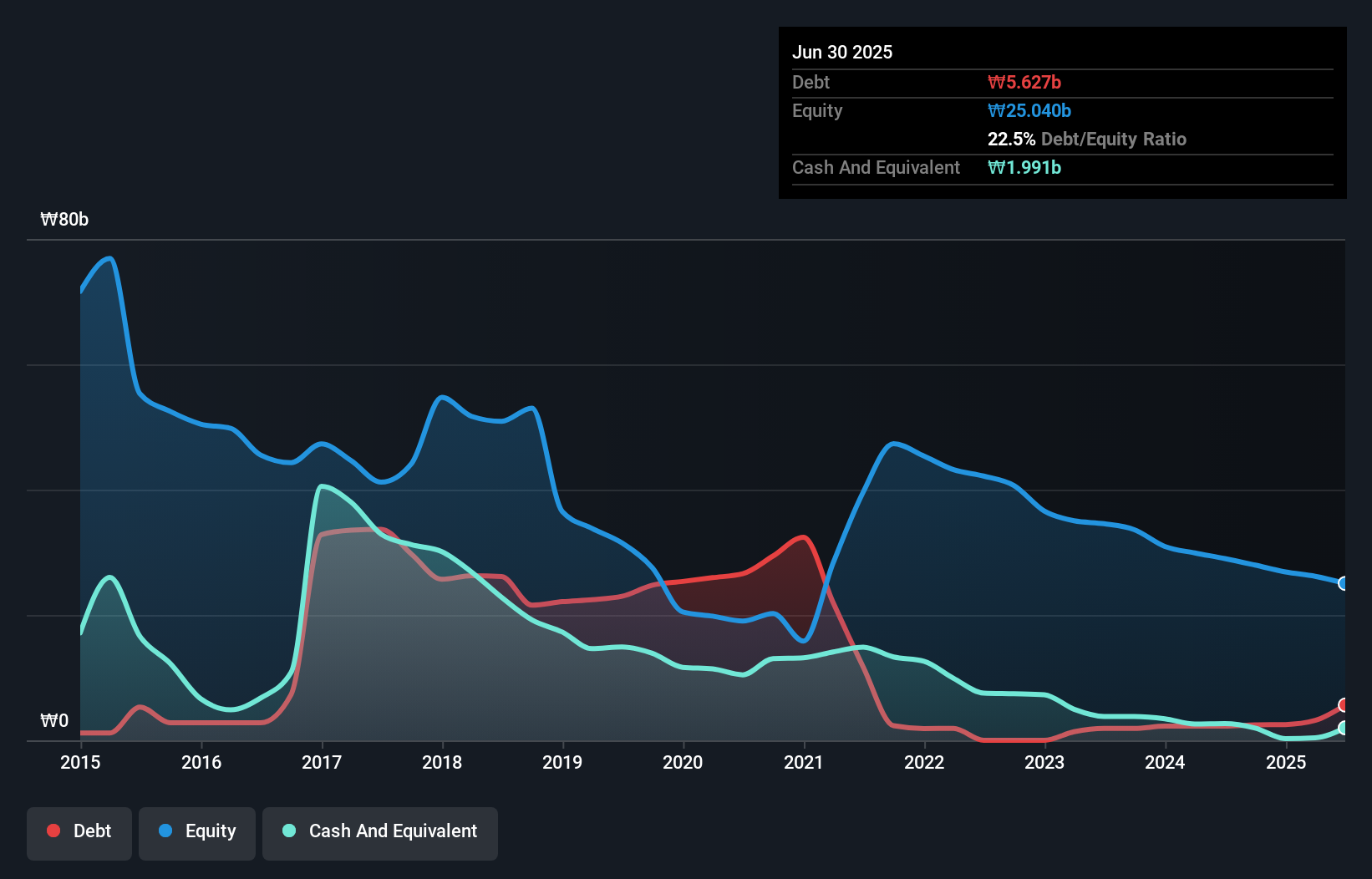Screen dimensions: 1372x879
Task: Select the Equity endpoint marker on the chart
Action: tap(1342, 582)
